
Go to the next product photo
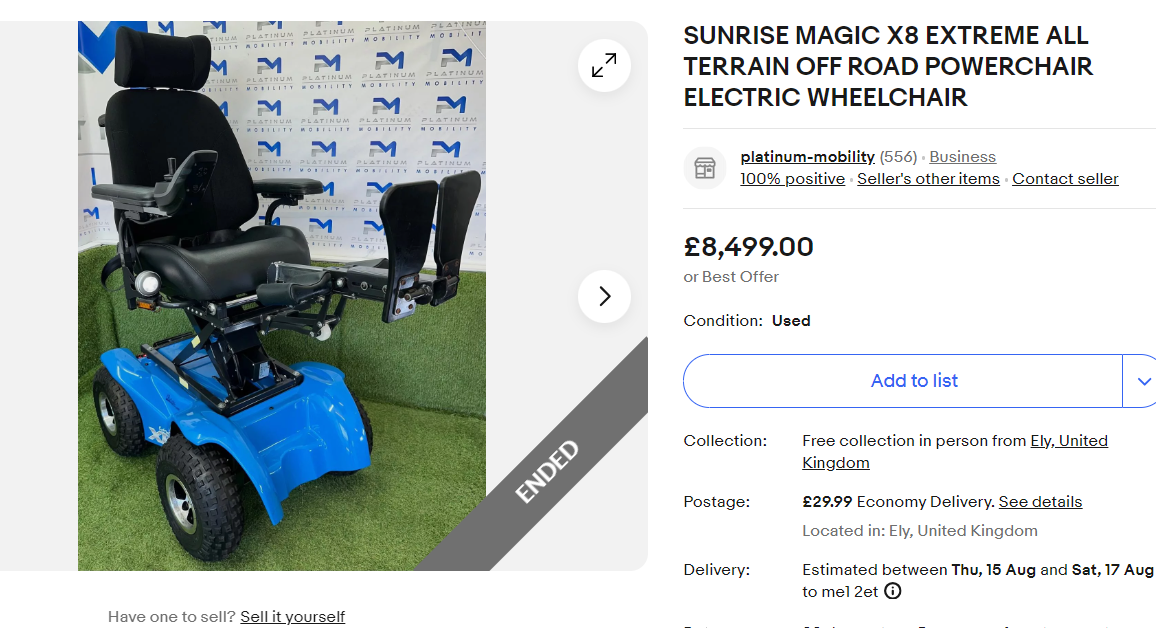tap(604, 296)
